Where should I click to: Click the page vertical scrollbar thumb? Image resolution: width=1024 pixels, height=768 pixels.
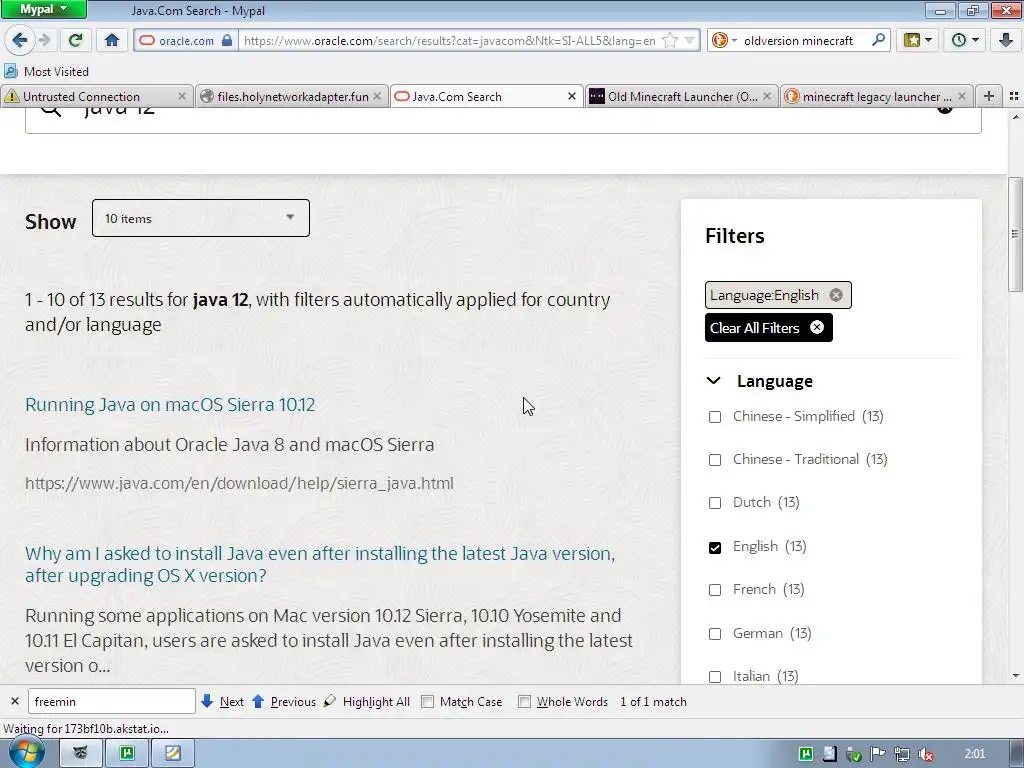[x=1014, y=234]
